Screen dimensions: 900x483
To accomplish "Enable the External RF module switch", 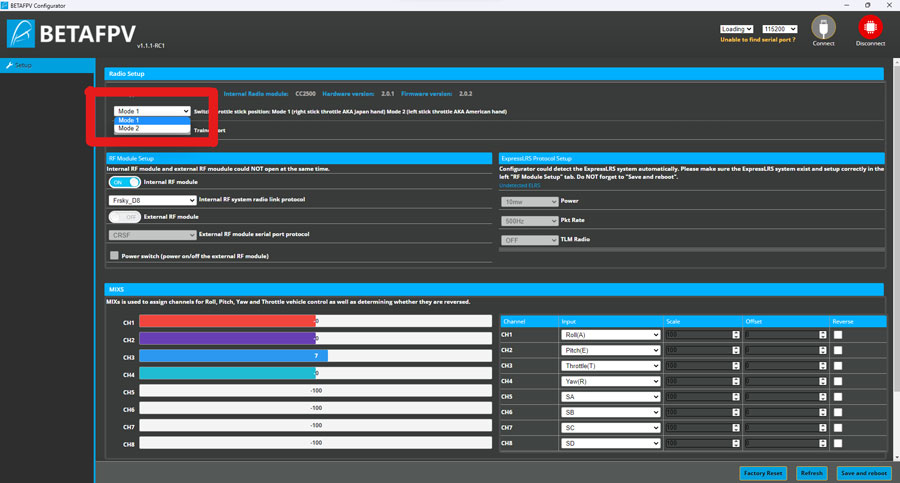I will pos(125,217).
